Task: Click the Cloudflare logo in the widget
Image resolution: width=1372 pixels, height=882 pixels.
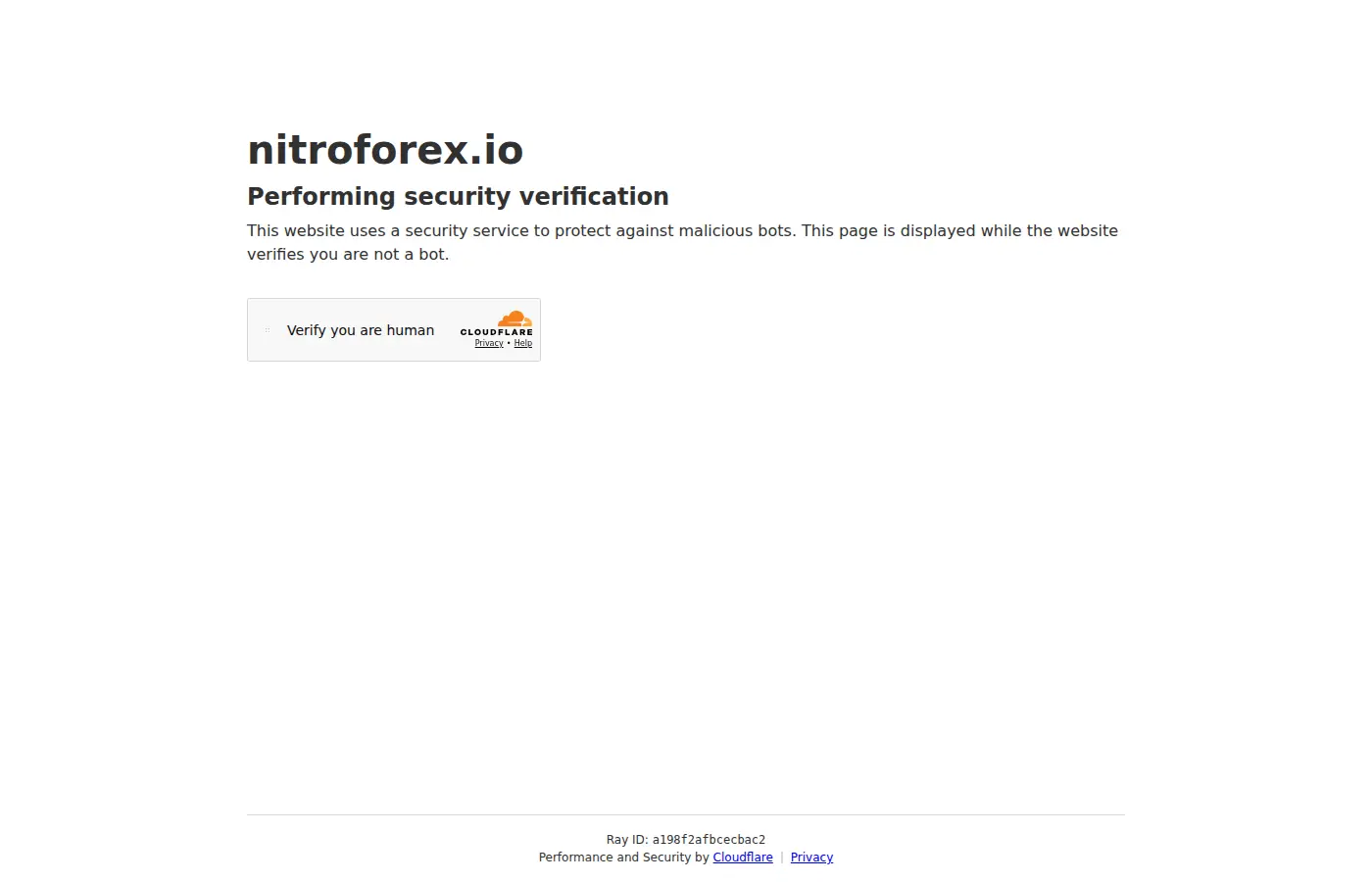Action: click(x=497, y=323)
